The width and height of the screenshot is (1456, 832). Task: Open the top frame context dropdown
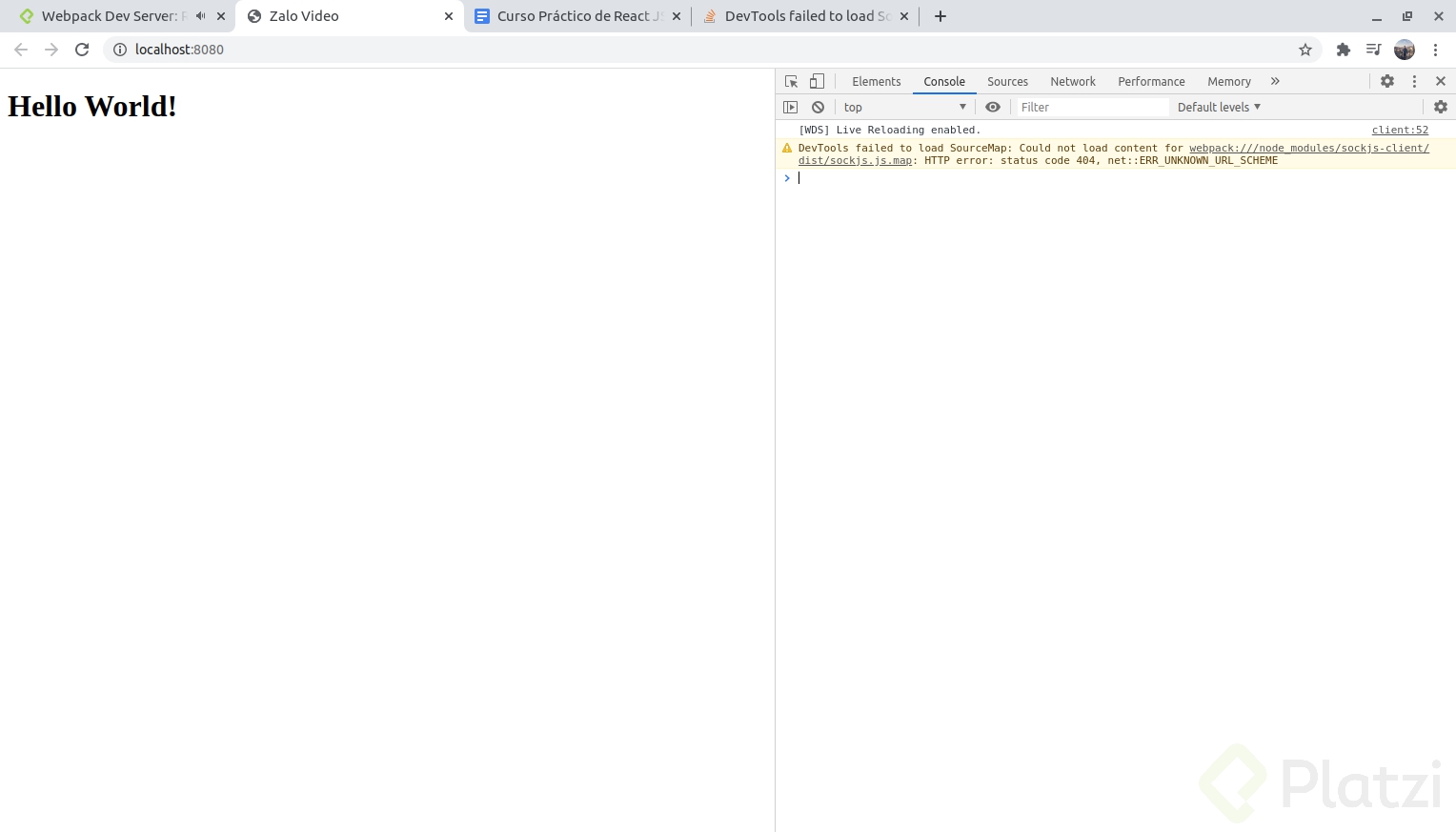pos(903,107)
